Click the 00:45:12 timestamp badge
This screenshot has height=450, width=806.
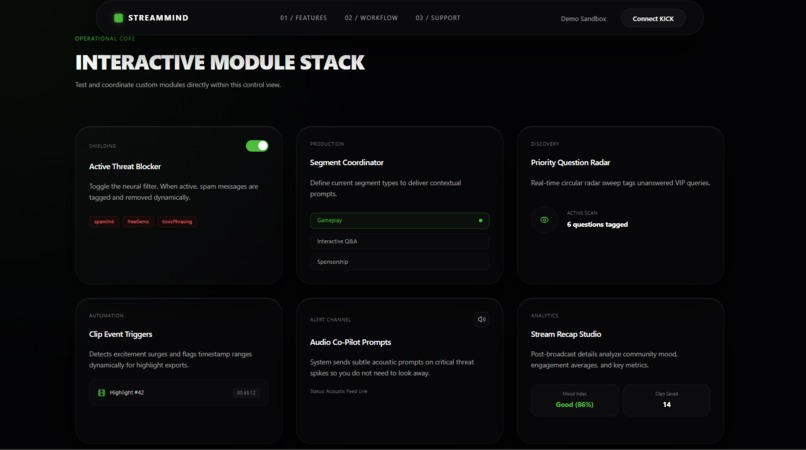pos(246,393)
